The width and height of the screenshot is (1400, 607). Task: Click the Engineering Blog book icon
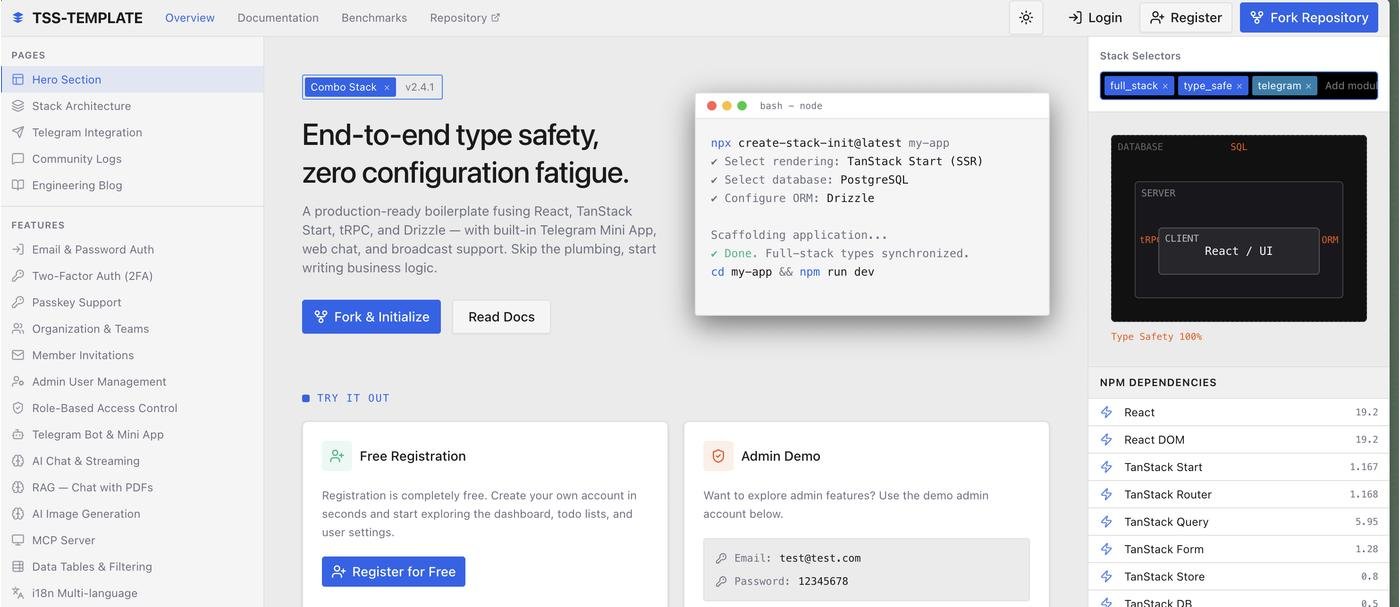tap(18, 185)
